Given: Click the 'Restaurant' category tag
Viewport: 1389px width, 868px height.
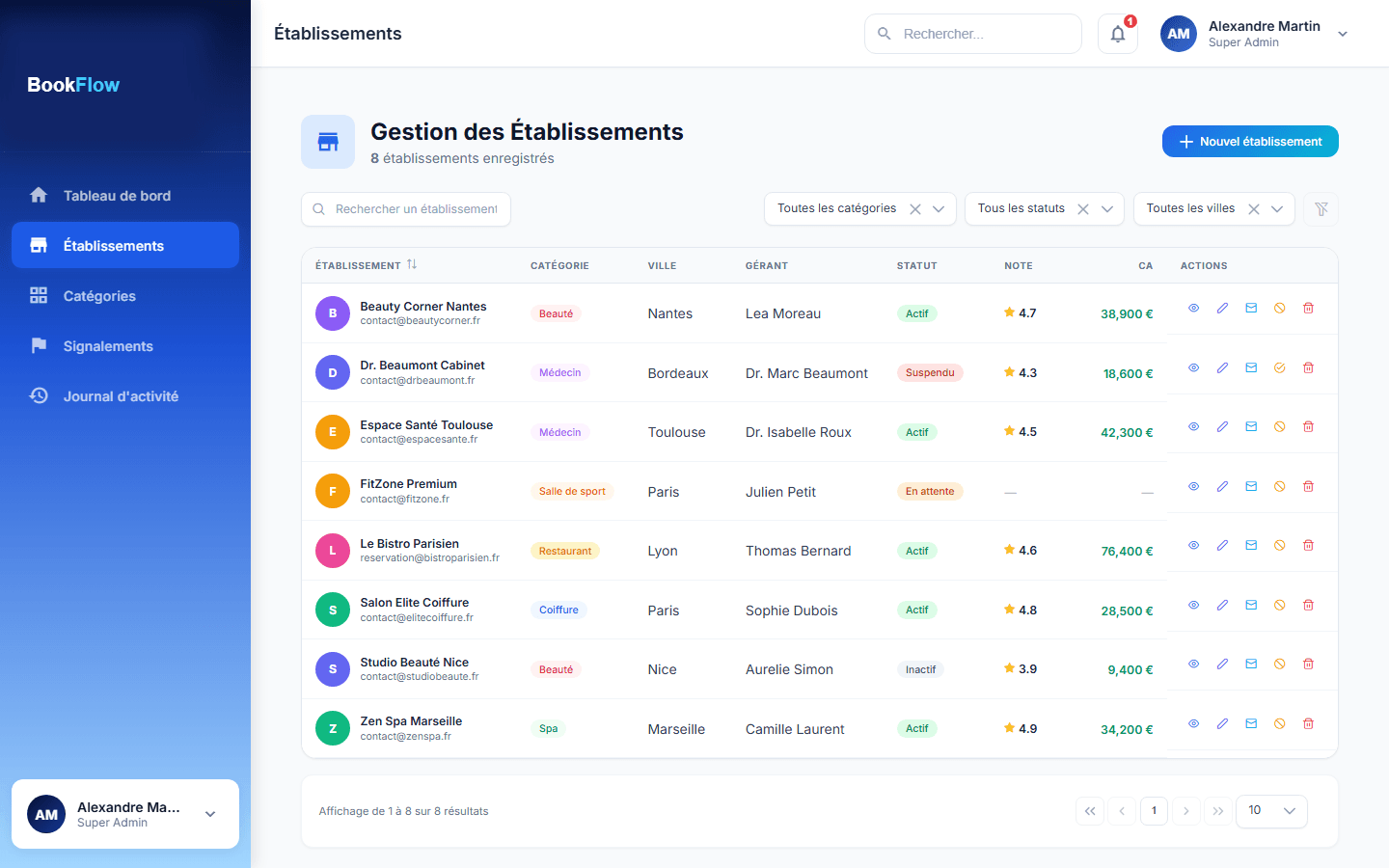Looking at the screenshot, I should click(x=565, y=551).
